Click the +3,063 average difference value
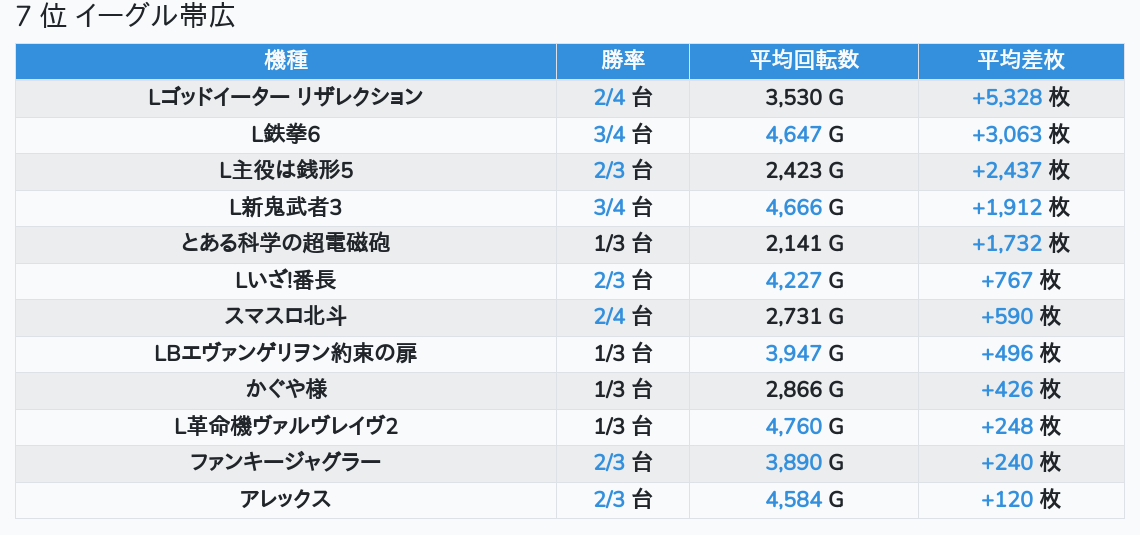The image size is (1140, 535). (1007, 134)
